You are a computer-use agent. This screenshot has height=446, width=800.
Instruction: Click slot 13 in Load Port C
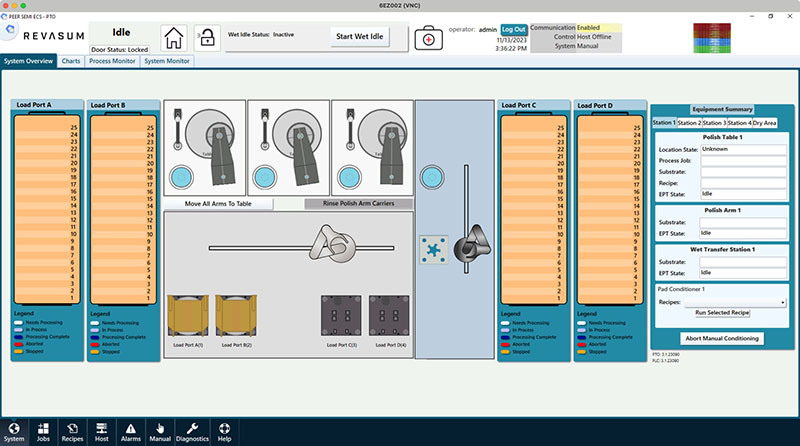tap(534, 213)
